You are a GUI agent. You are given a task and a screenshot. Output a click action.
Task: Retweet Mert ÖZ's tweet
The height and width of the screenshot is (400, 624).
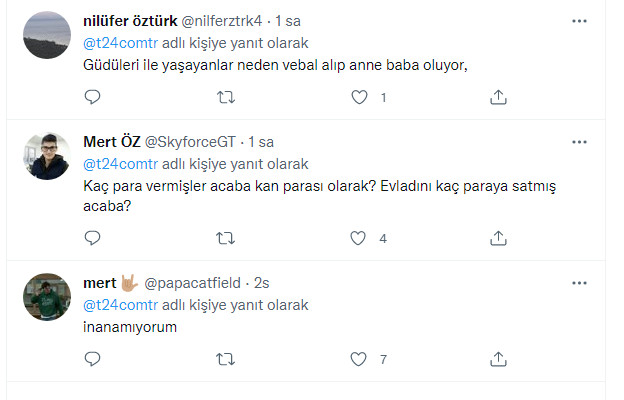[x=227, y=238]
